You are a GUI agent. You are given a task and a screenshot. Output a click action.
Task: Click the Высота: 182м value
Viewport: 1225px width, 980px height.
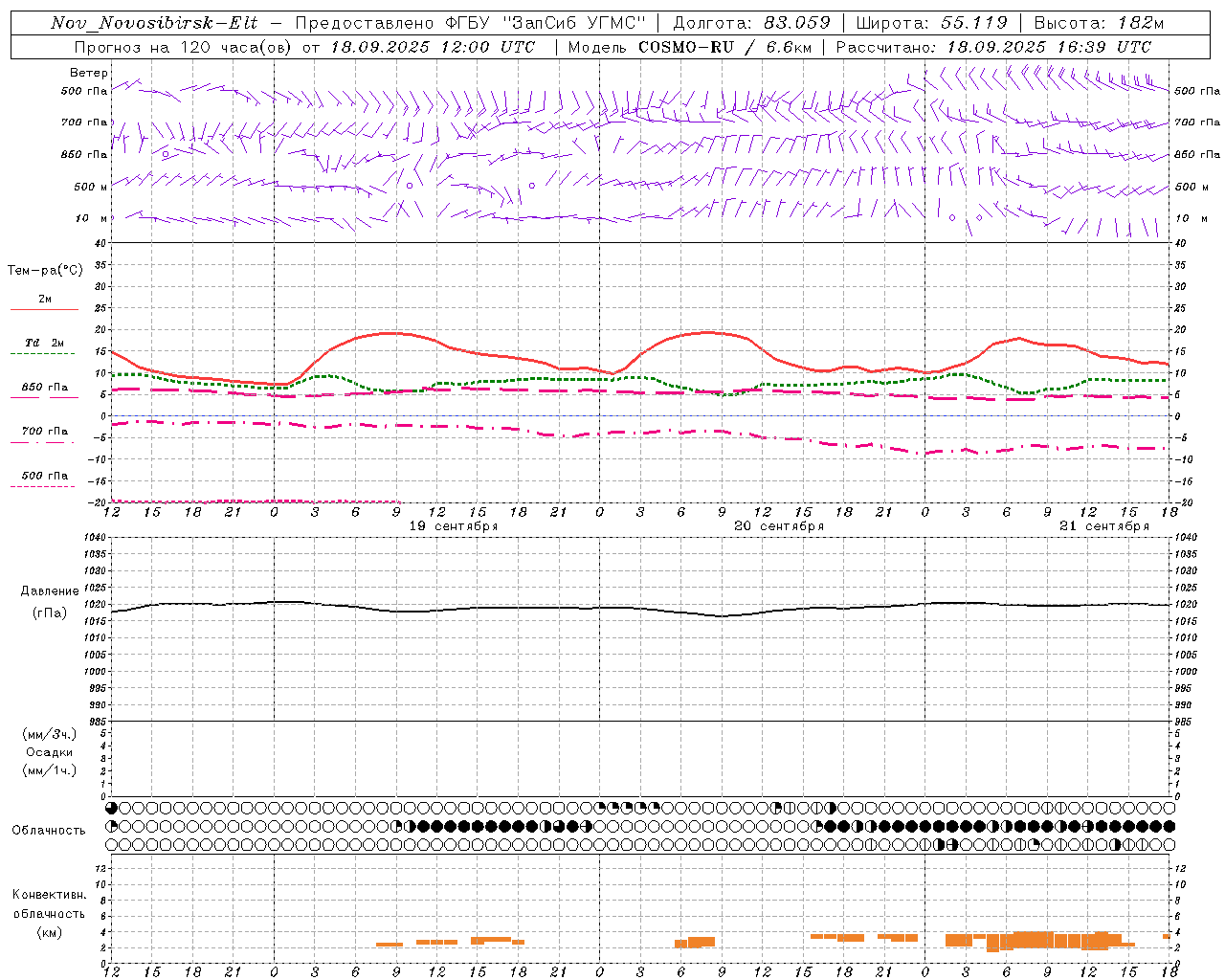[x=1098, y=23]
